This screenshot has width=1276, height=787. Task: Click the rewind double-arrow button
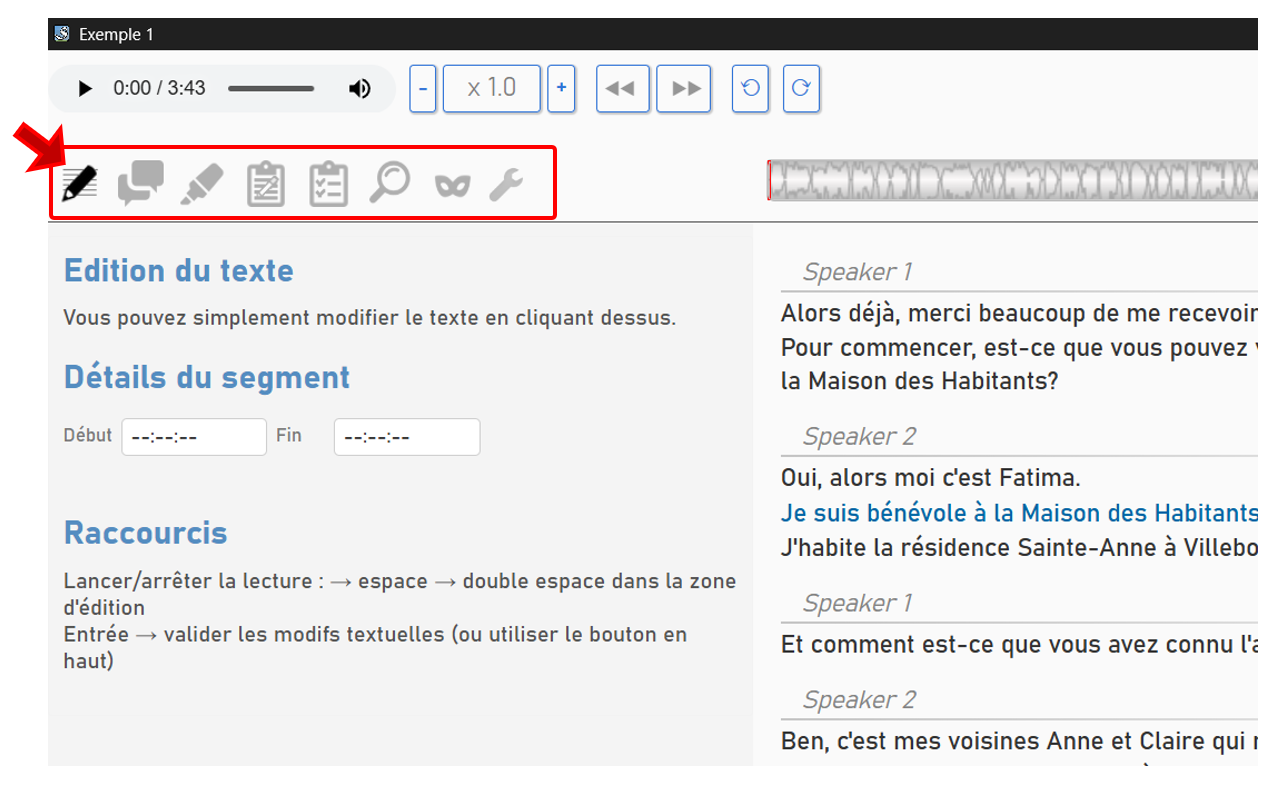(x=623, y=89)
